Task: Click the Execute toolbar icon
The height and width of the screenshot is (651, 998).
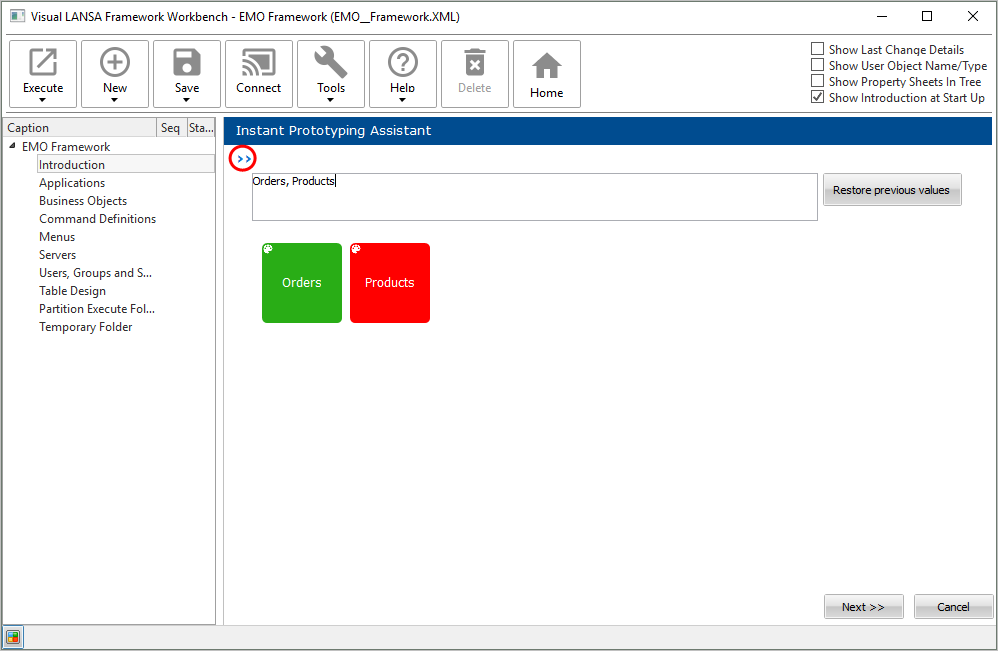Action: pos(43,62)
